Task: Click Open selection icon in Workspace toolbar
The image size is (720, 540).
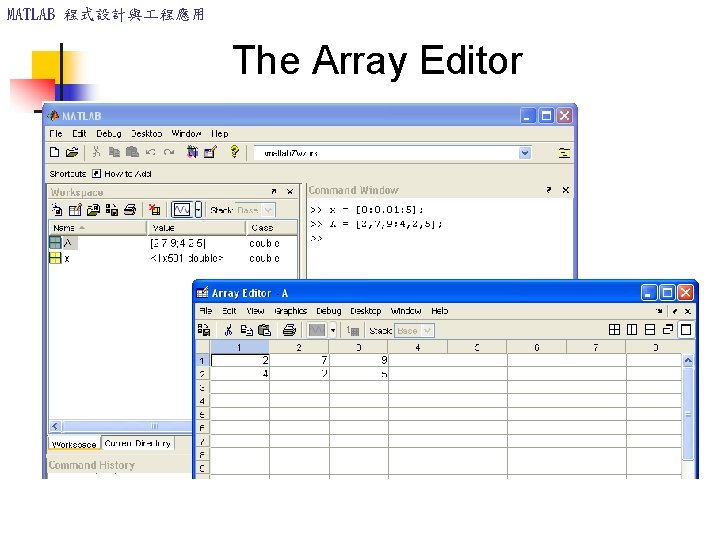Action: 75,210
